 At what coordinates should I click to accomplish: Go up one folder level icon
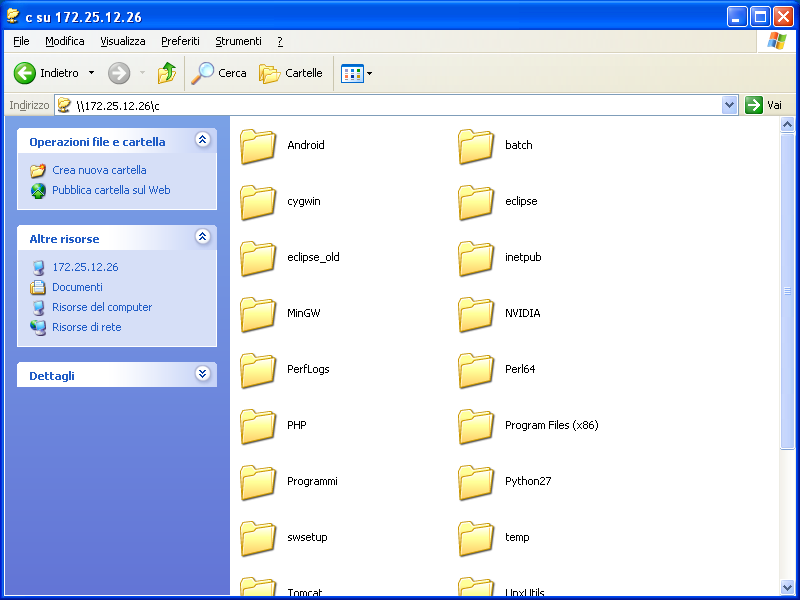tap(166, 73)
